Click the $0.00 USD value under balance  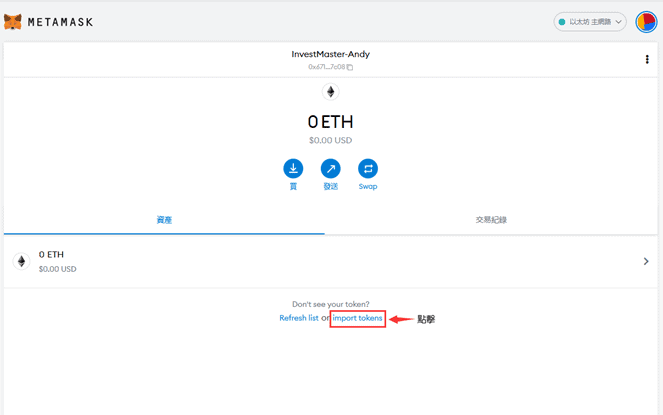click(x=330, y=140)
